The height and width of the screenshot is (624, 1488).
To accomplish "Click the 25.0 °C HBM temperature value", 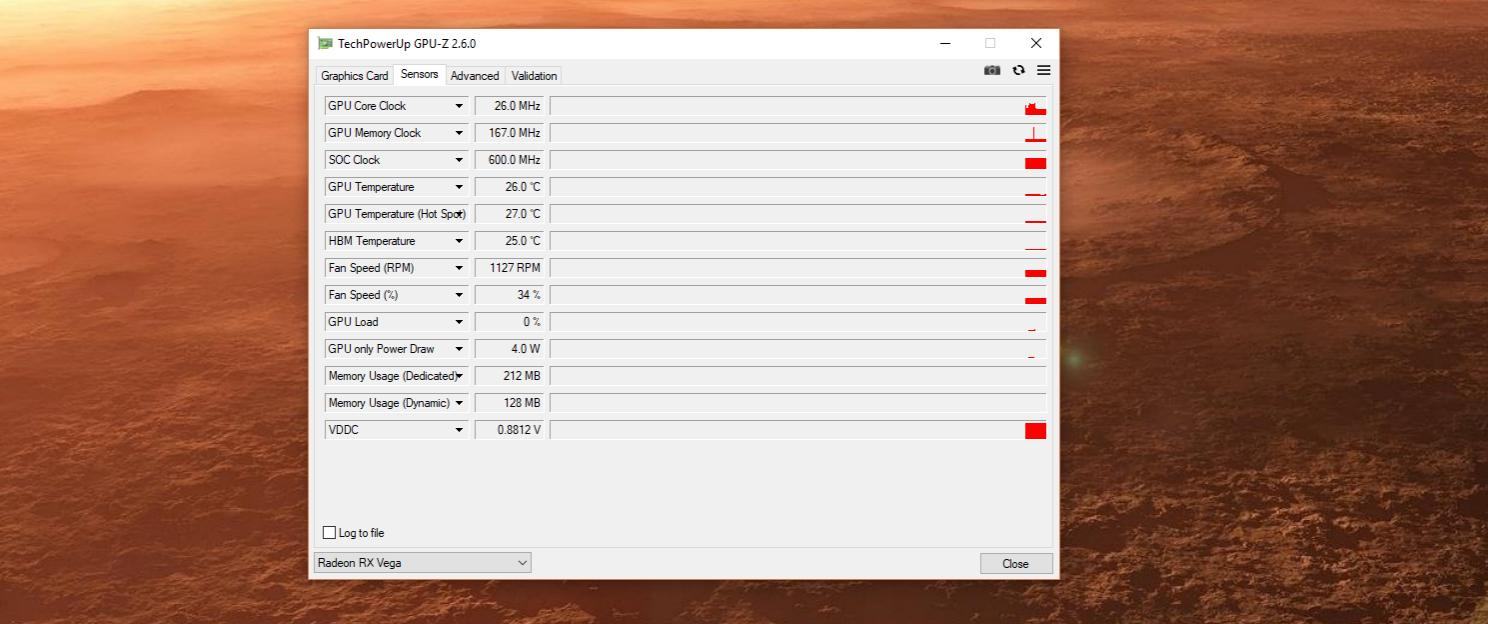I will 509,241.
